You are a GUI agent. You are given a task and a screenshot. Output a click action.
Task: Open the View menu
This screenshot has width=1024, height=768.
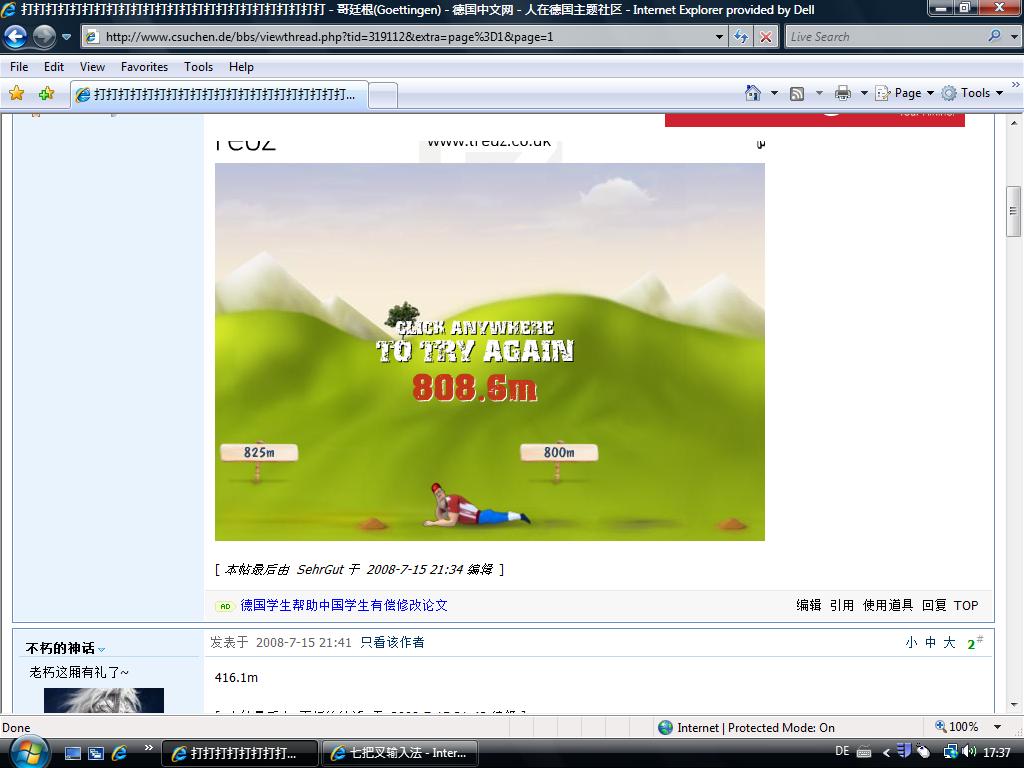tap(92, 67)
